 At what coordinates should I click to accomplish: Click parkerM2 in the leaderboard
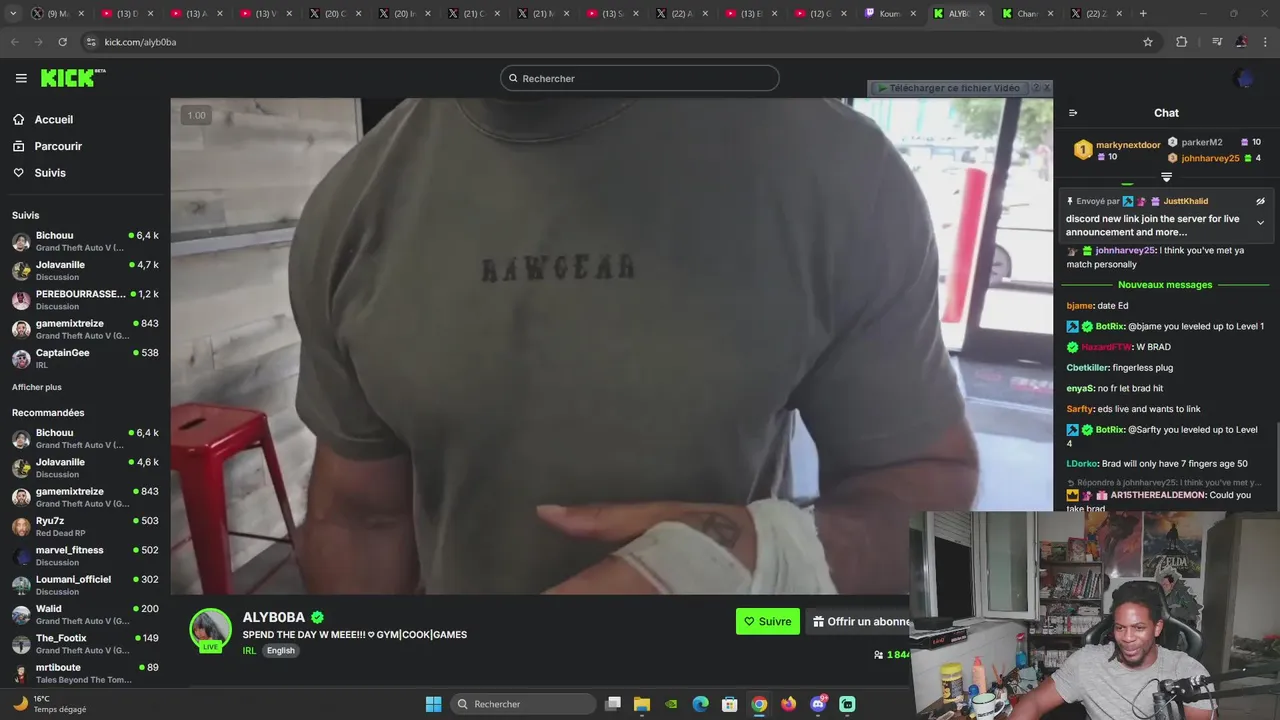tap(1202, 142)
